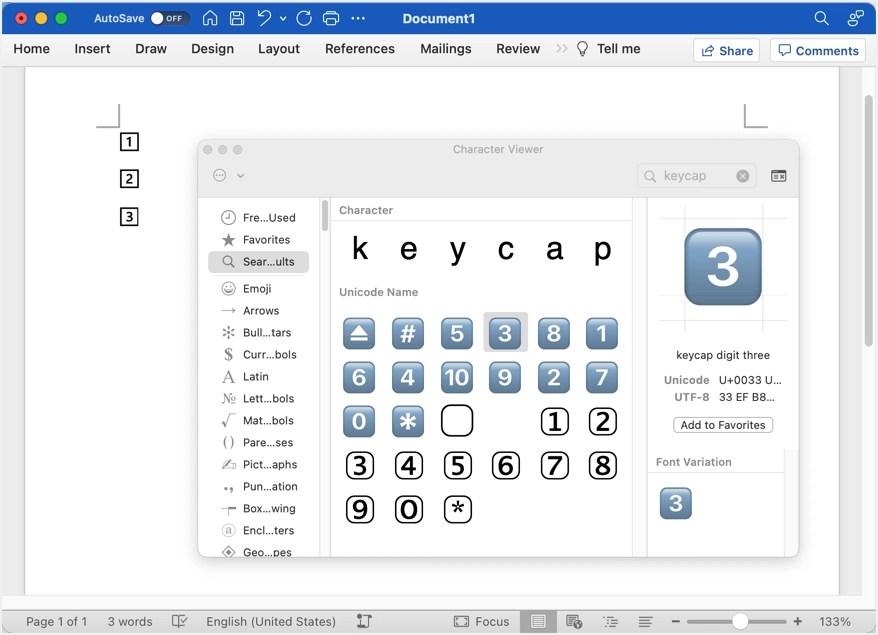
Task: Select the keycap digit five character
Action: [x=456, y=333]
